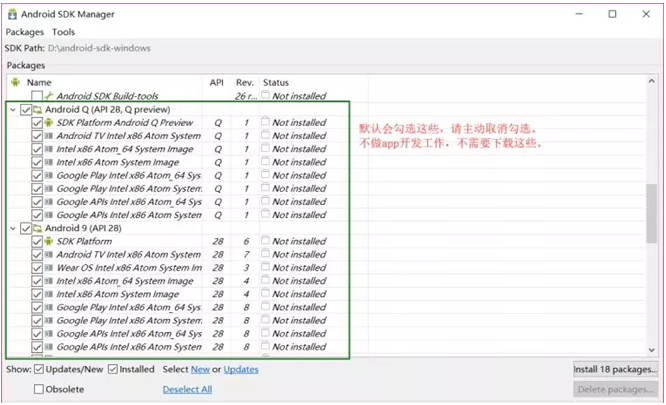This screenshot has width=666, height=405.
Task: Click the wrench icon beside Android SDK Build-tools
Action: coord(49,96)
